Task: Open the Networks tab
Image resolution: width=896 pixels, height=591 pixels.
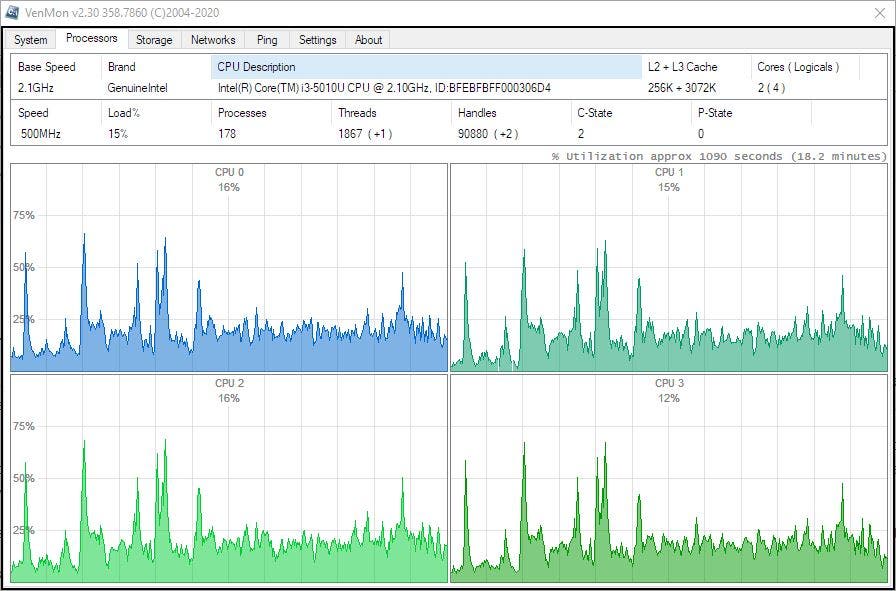Action: pyautogui.click(x=213, y=40)
